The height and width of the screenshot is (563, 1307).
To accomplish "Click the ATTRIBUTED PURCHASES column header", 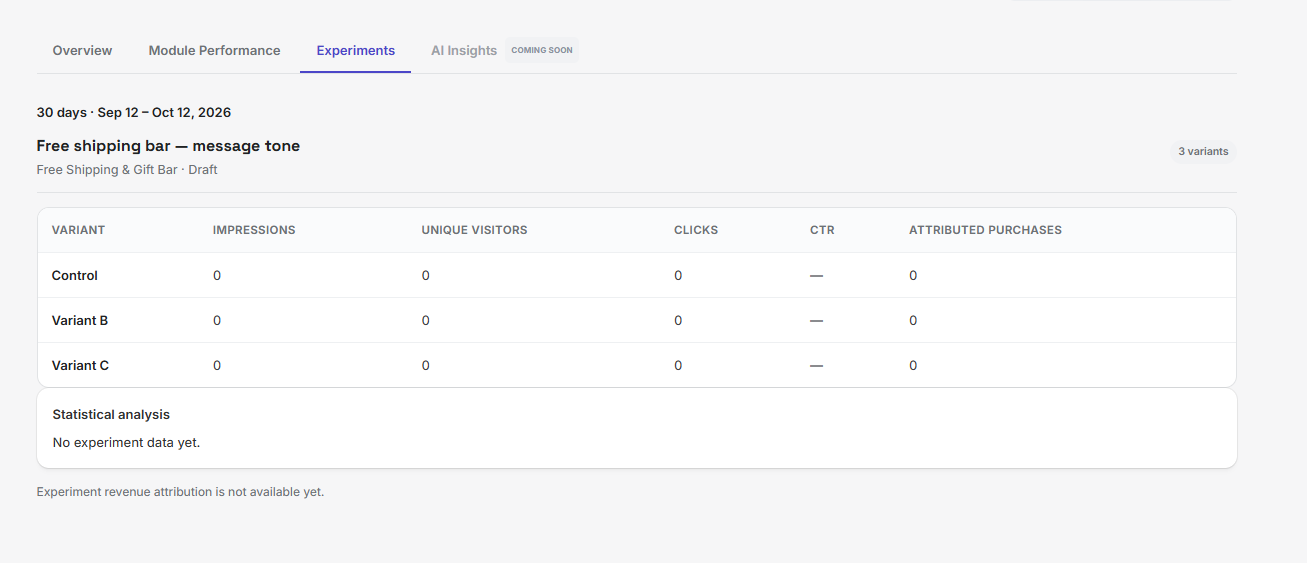I will 985,230.
